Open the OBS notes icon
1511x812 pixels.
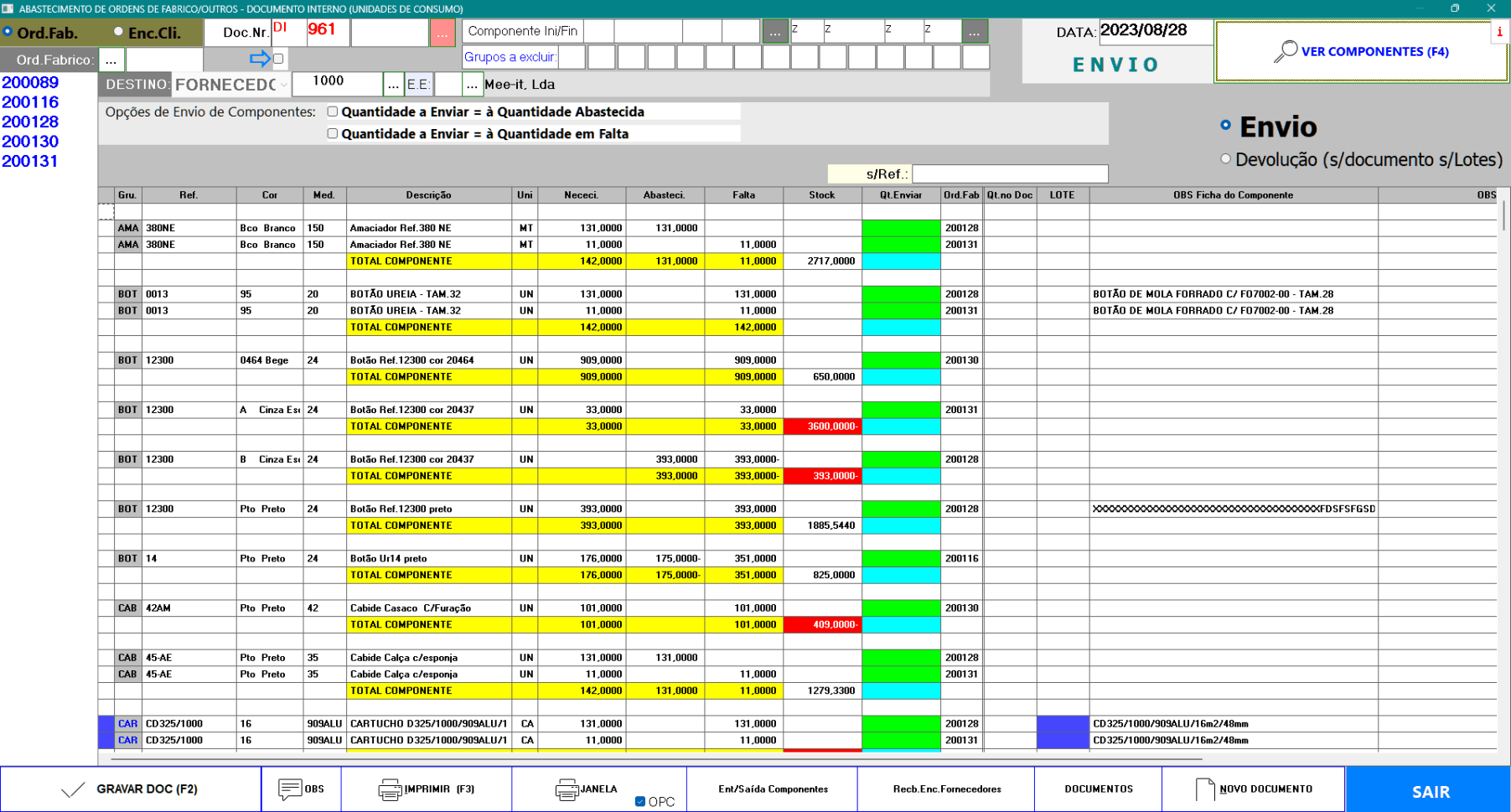pyautogui.click(x=290, y=789)
